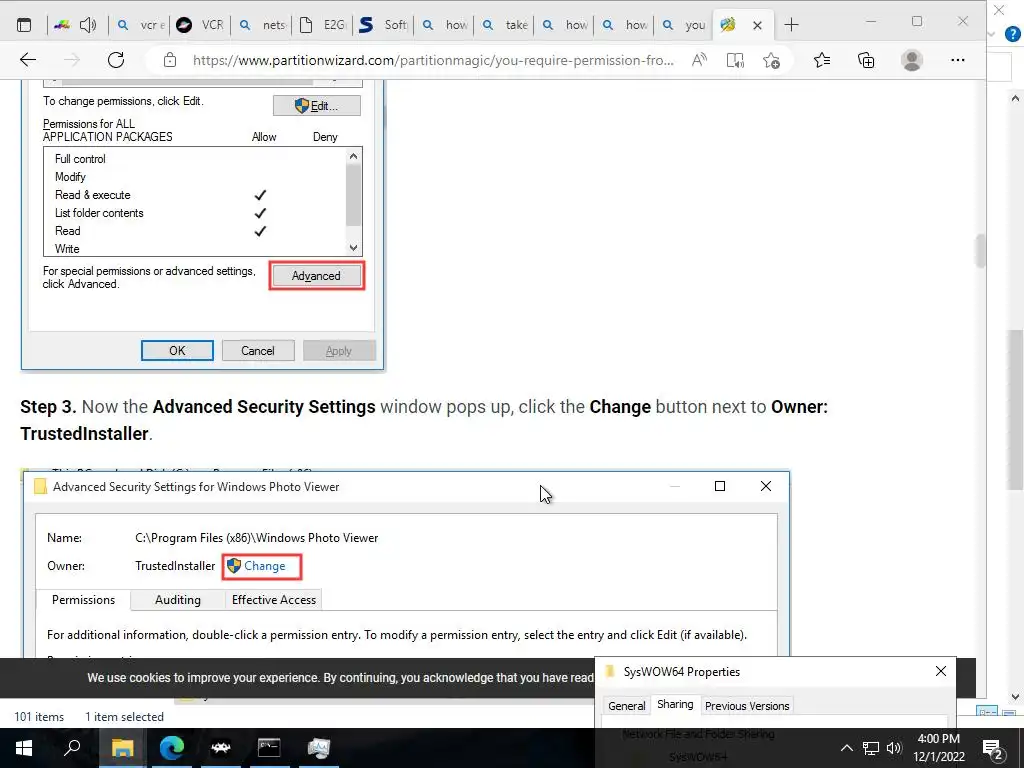Click the Advanced button in article image

click(x=316, y=276)
